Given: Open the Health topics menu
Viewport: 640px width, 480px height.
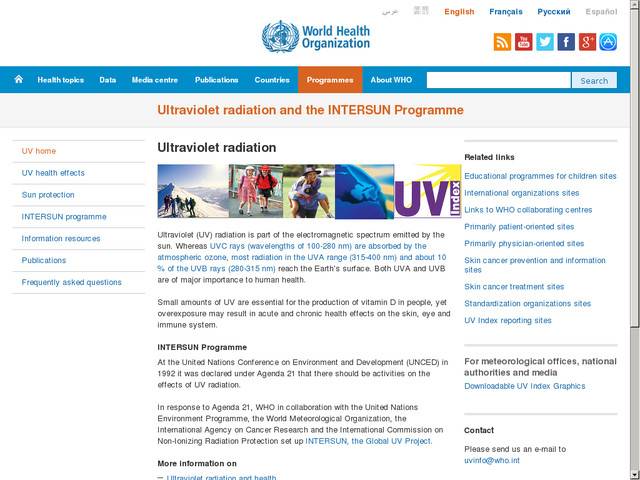Looking at the screenshot, I should (60, 80).
